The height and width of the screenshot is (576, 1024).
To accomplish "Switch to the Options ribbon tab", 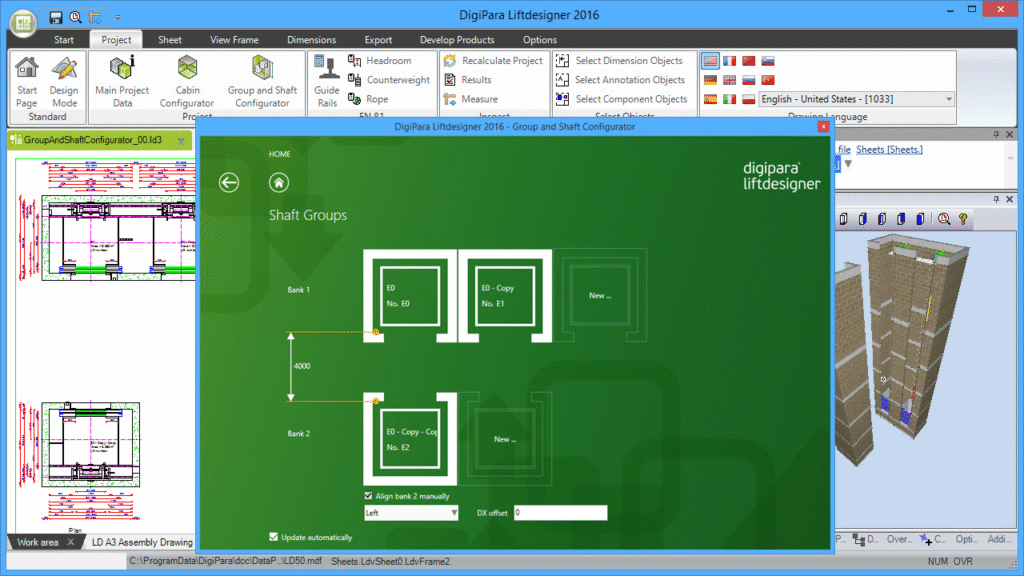I will click(x=540, y=40).
